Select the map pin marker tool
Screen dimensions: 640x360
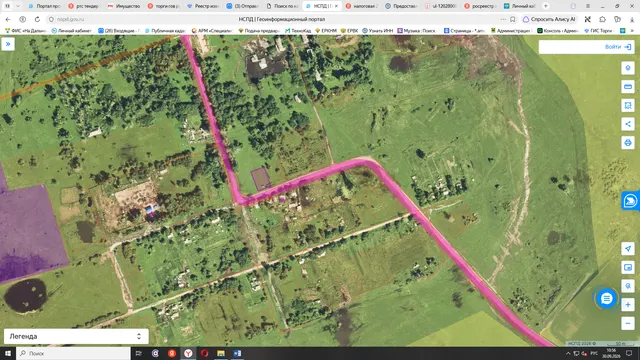tap(628, 68)
